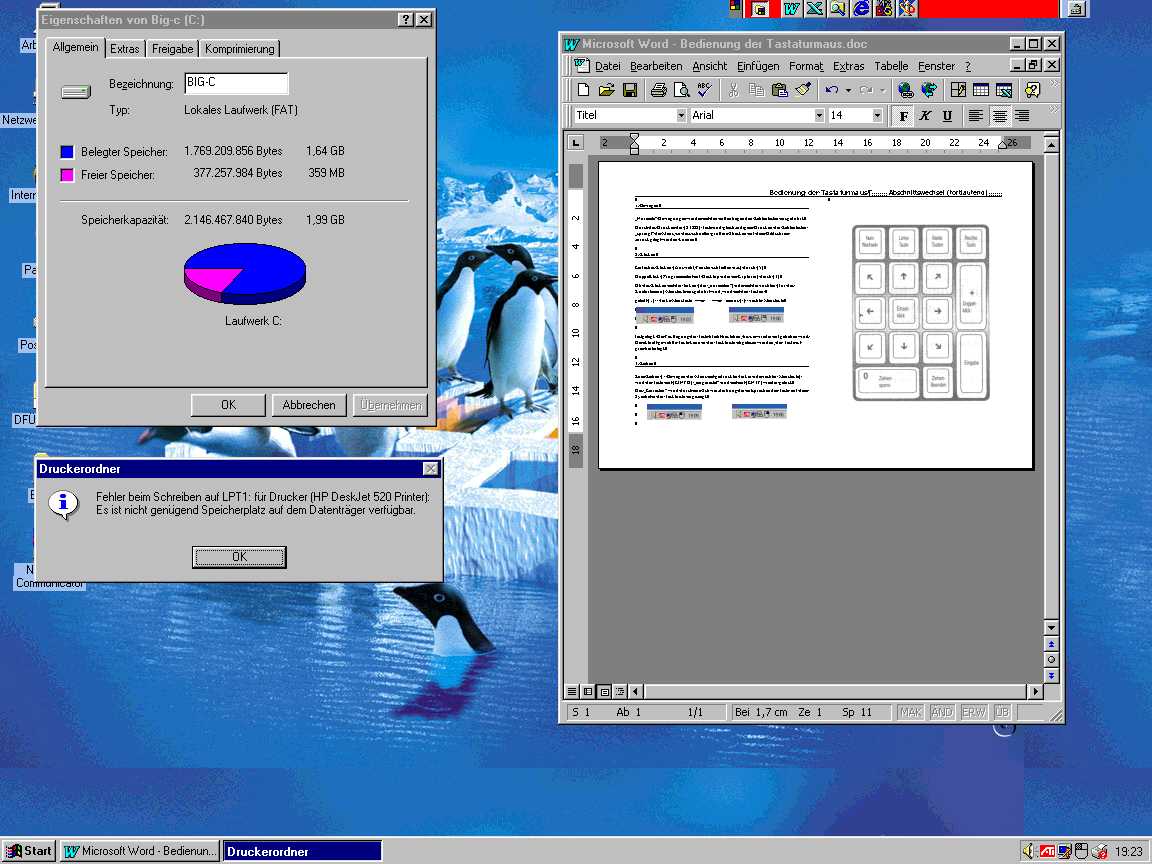Cut selection with the scissors icon
The height and width of the screenshot is (864, 1152).
[x=733, y=90]
